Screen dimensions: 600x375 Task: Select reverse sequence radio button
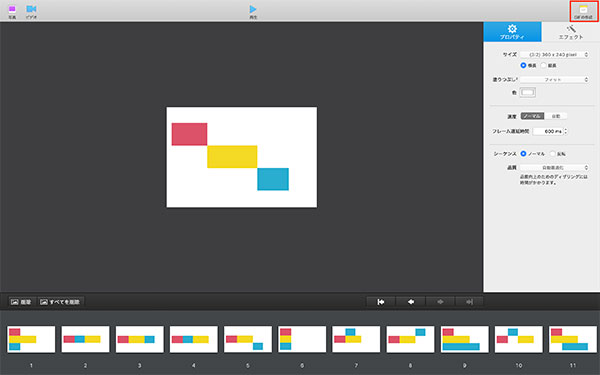[x=553, y=154]
